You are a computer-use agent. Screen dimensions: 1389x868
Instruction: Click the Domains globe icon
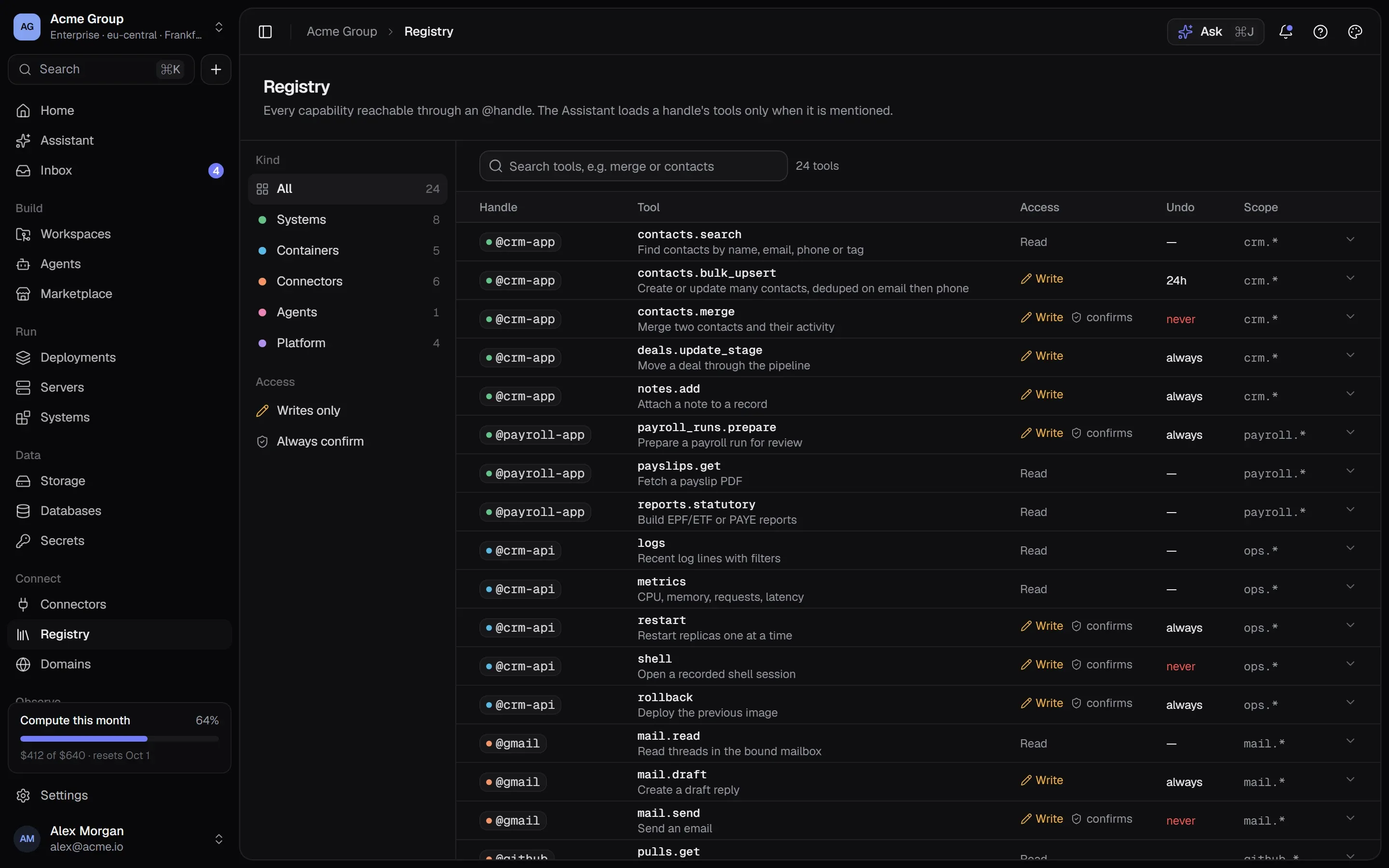pos(23,664)
